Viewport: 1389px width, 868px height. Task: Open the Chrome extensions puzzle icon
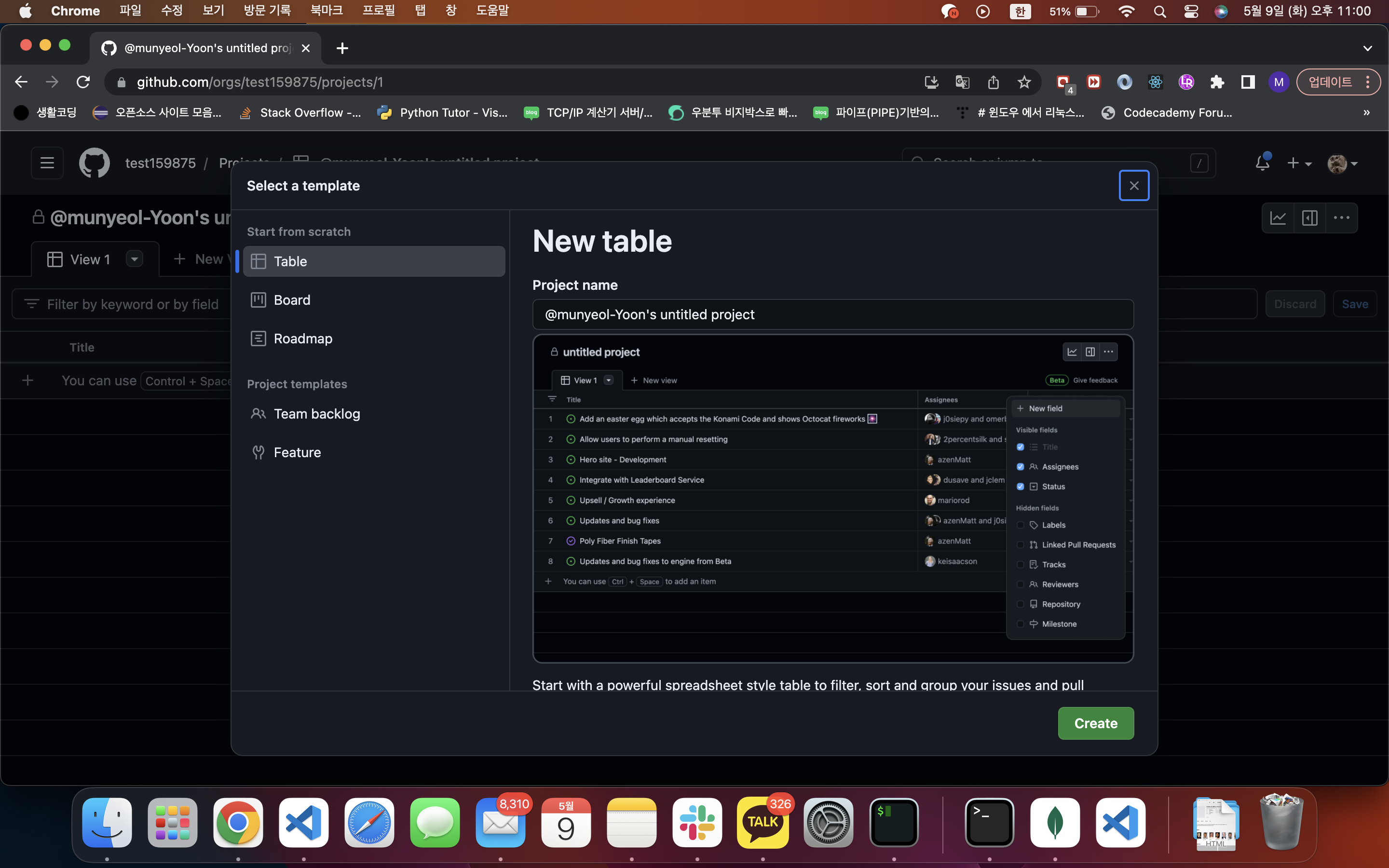click(1217, 82)
